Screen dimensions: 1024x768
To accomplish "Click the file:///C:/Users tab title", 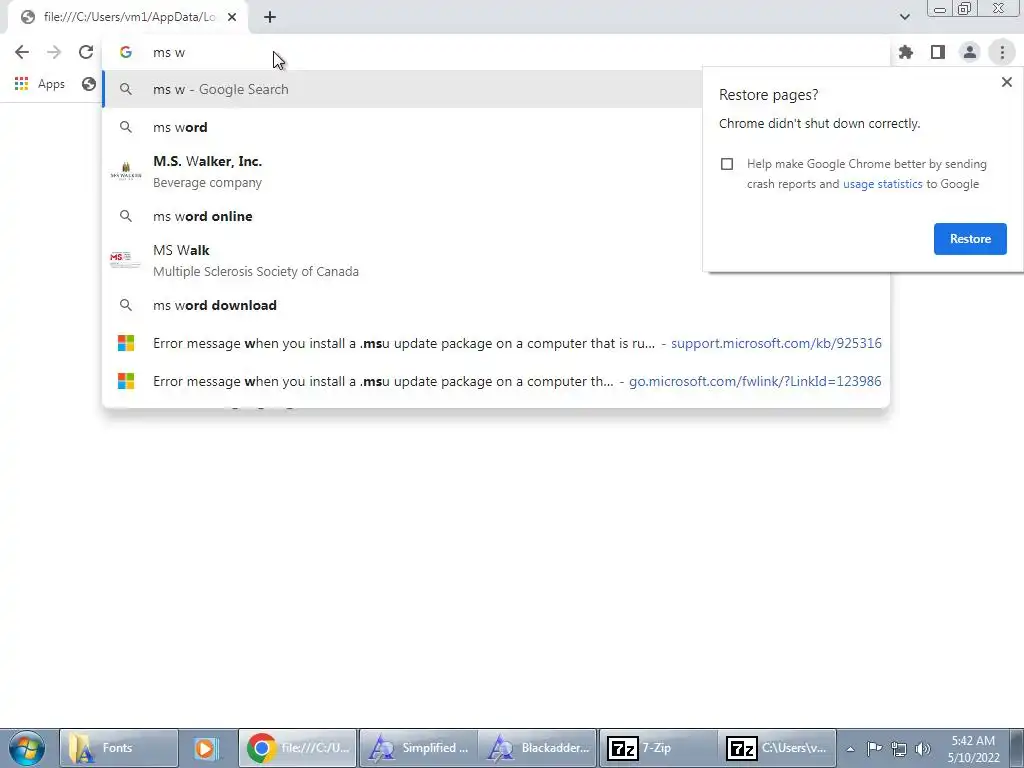I will coord(129,17).
